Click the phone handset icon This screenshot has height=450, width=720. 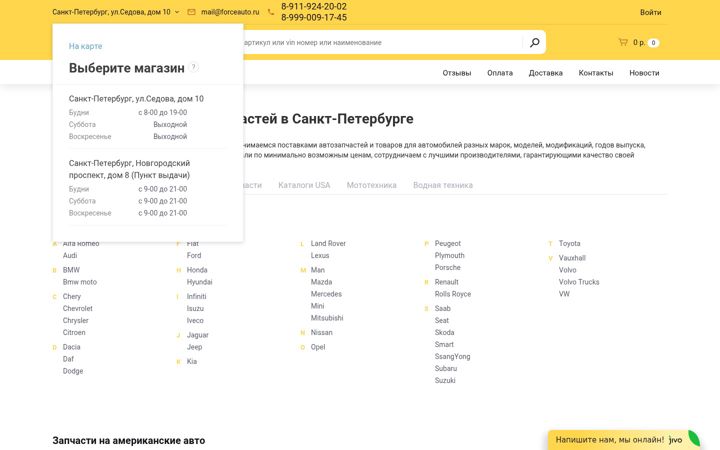click(271, 12)
